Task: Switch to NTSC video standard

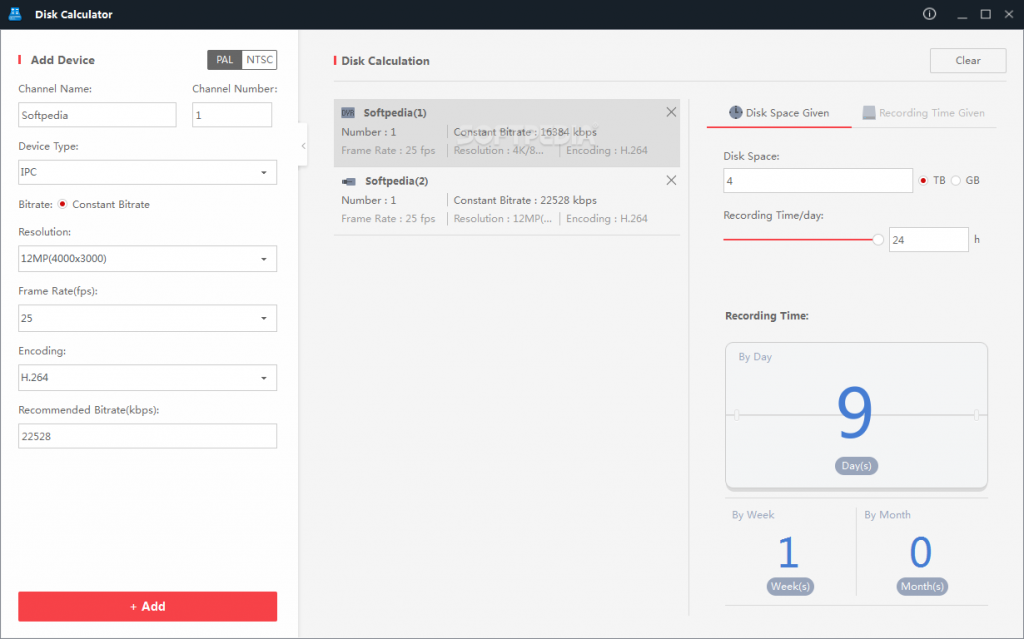Action: (x=259, y=60)
